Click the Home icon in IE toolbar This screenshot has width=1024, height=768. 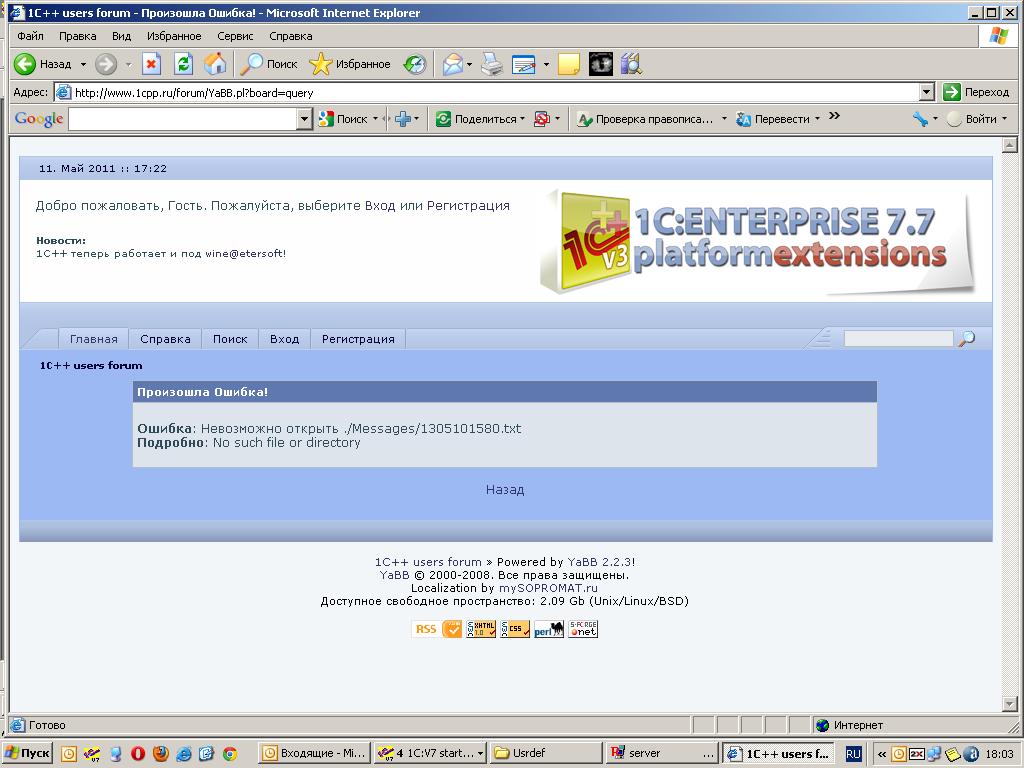click(215, 64)
